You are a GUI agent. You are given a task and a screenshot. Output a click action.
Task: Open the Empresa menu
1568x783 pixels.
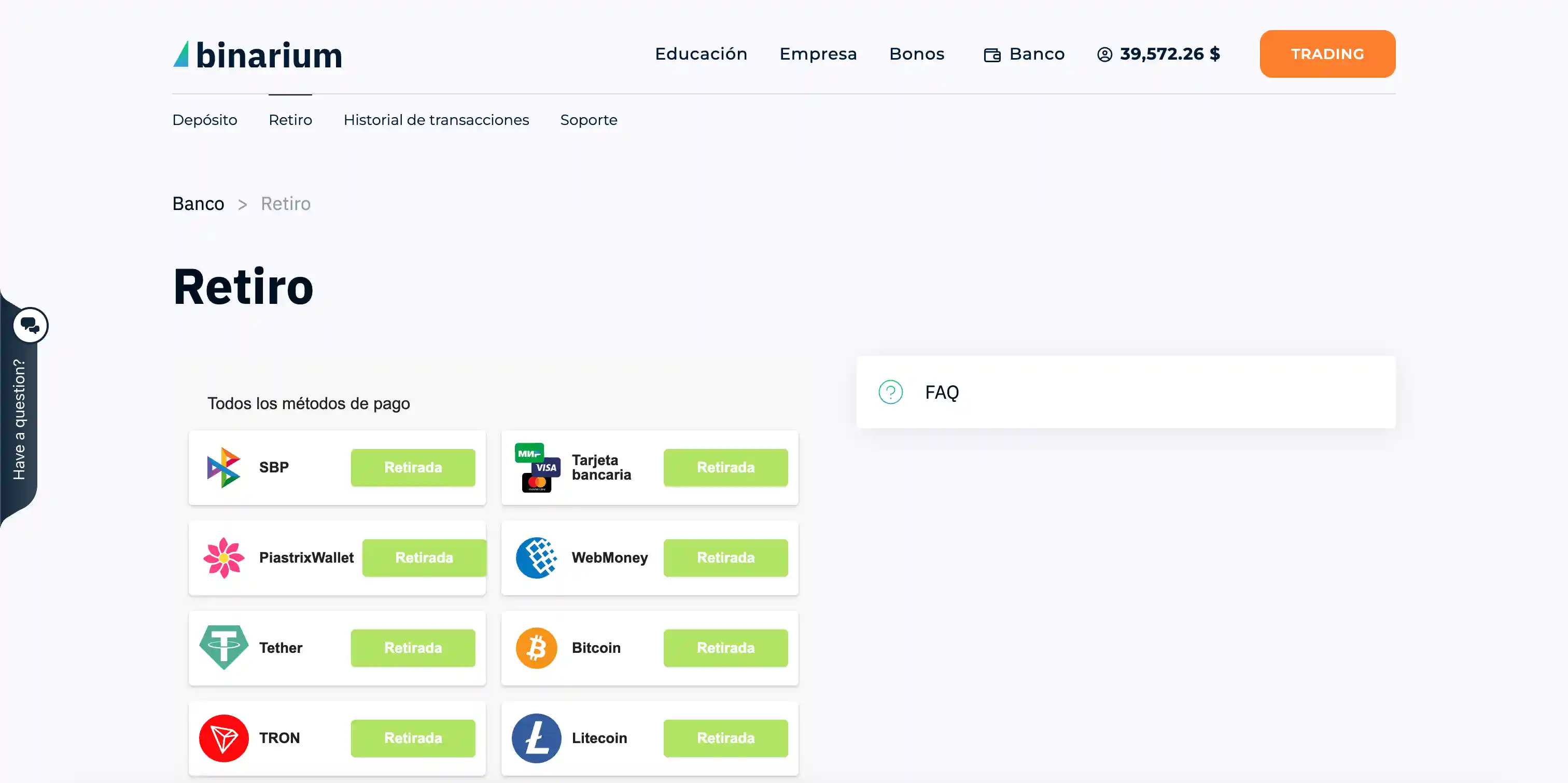(x=818, y=53)
